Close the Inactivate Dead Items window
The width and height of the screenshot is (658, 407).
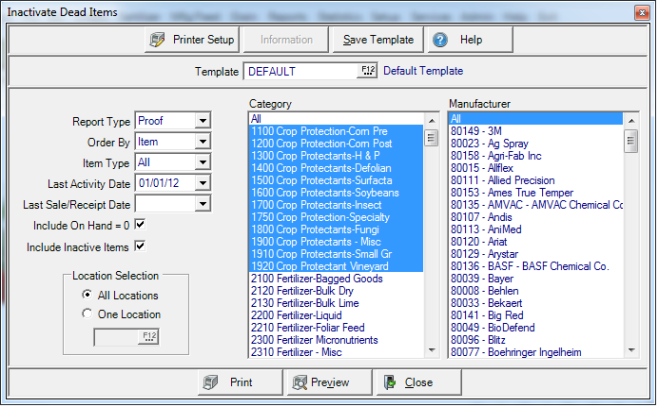click(x=641, y=12)
